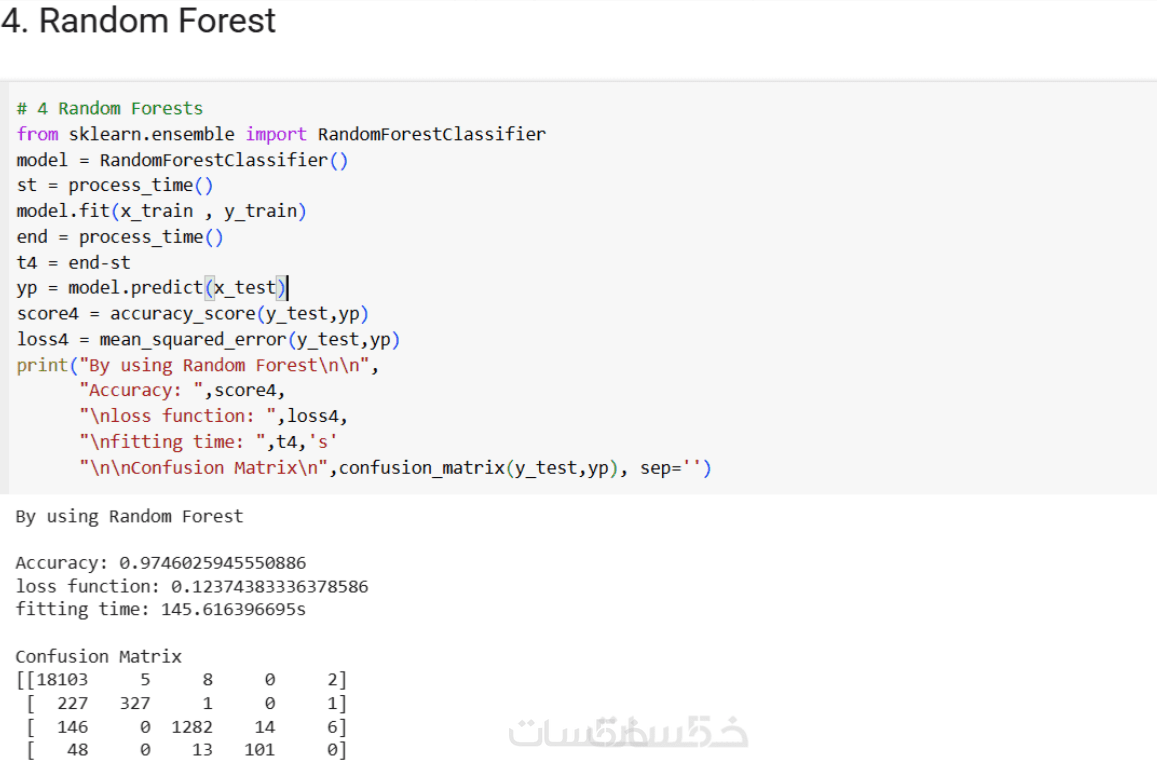Select the model.fit(x_train, y_train) line
The width and height of the screenshot is (1157, 762).
[161, 211]
